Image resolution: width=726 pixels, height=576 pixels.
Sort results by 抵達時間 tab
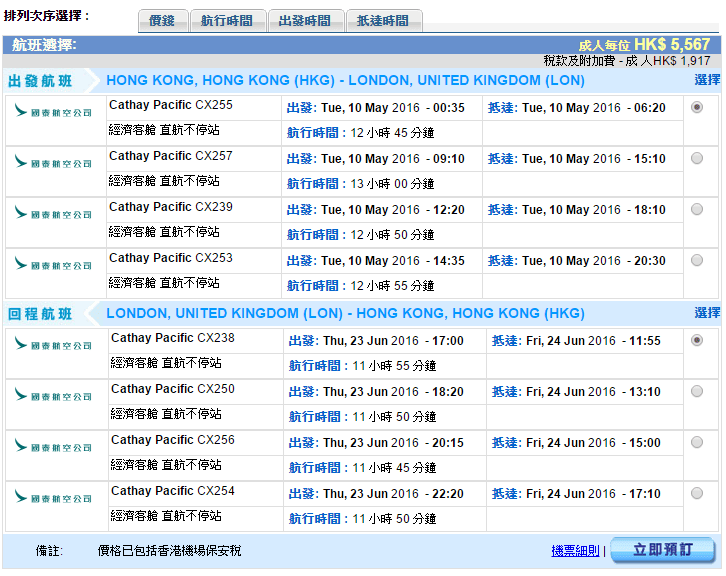tap(383, 21)
